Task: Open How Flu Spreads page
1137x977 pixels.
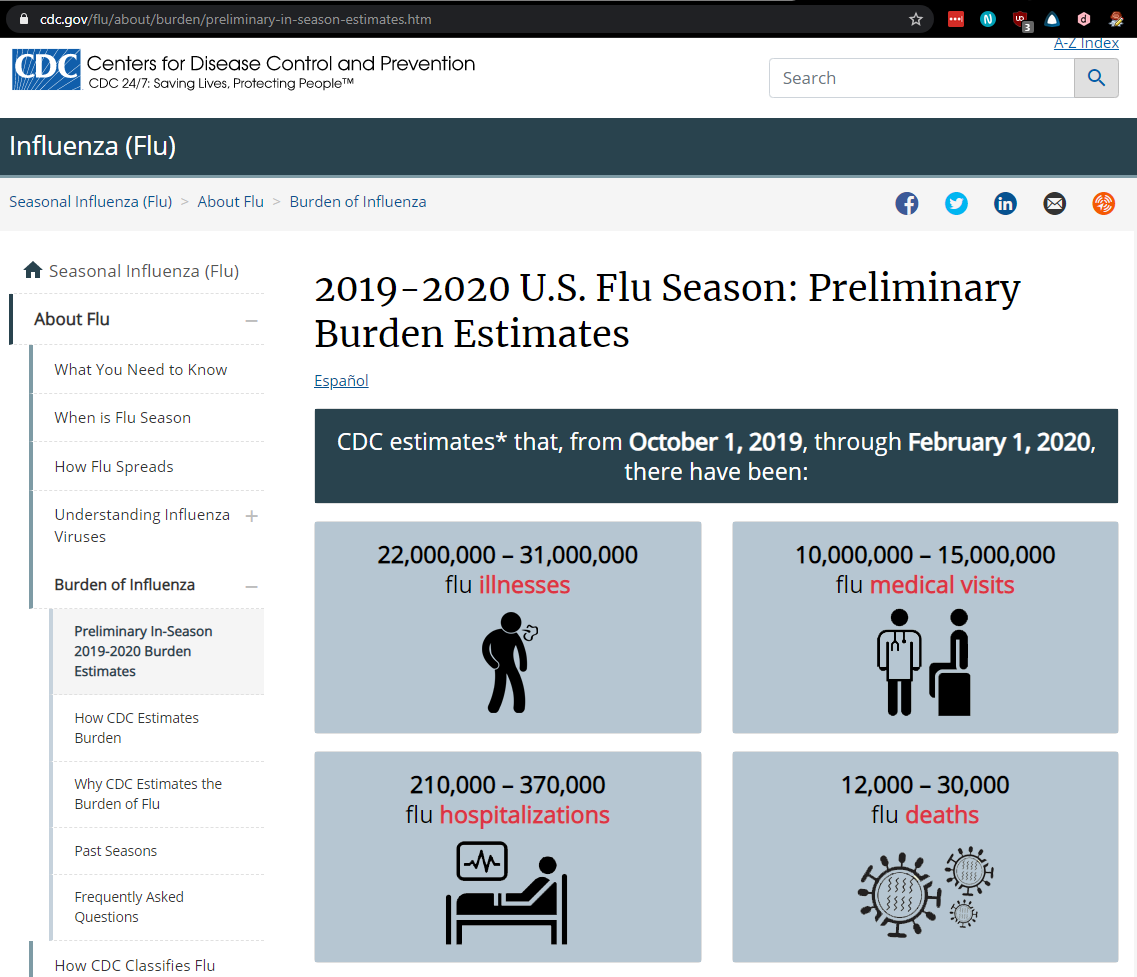Action: [114, 466]
